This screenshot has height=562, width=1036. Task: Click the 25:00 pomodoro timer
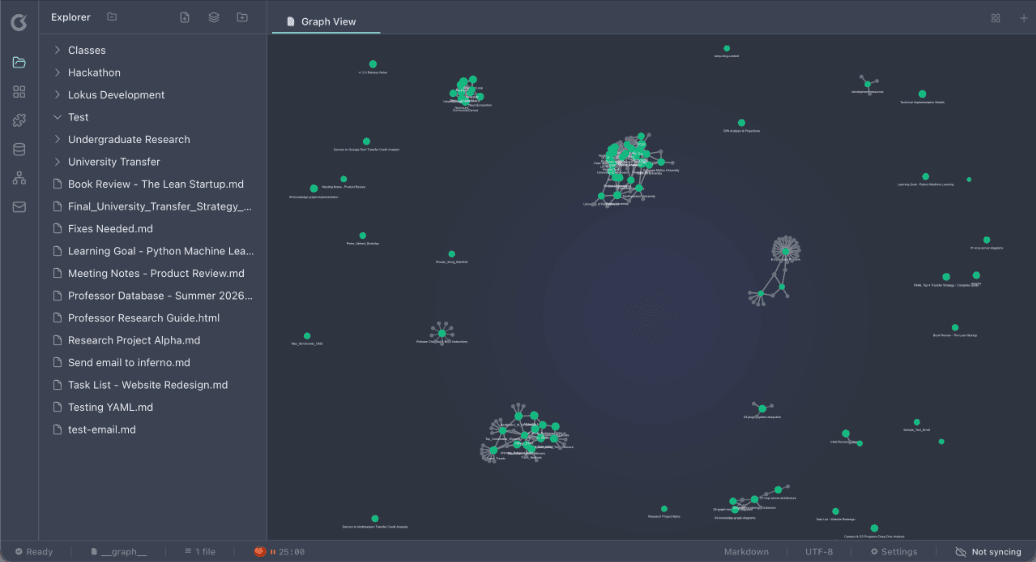pos(291,551)
